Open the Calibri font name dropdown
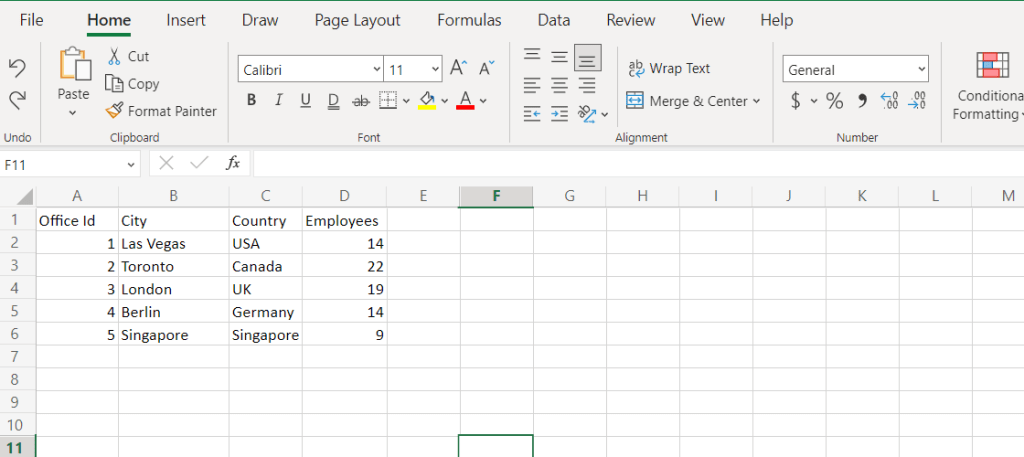 pos(376,70)
